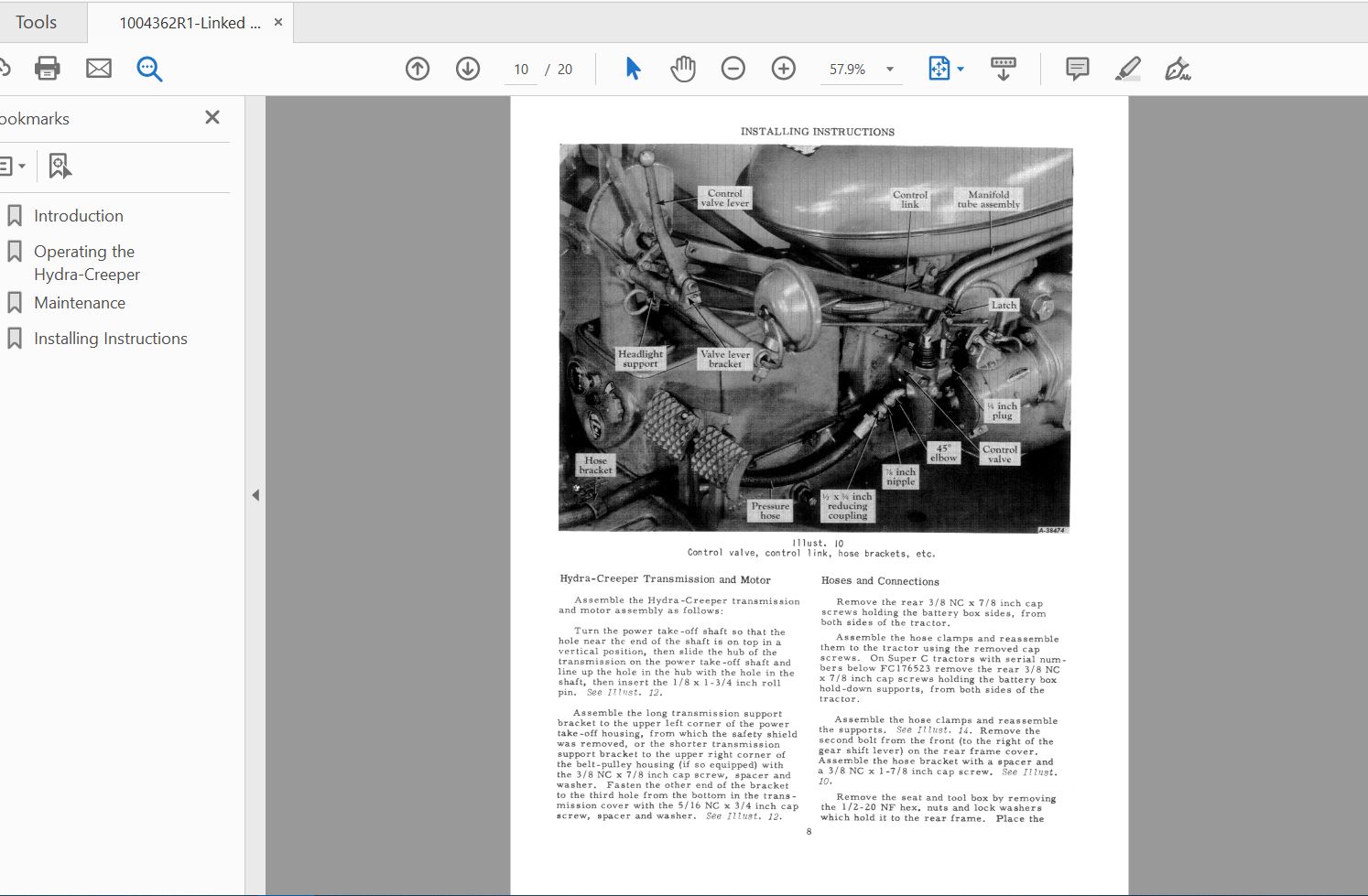The width and height of the screenshot is (1368, 896).
Task: Open the Installing Instructions bookmark
Action: 111,339
